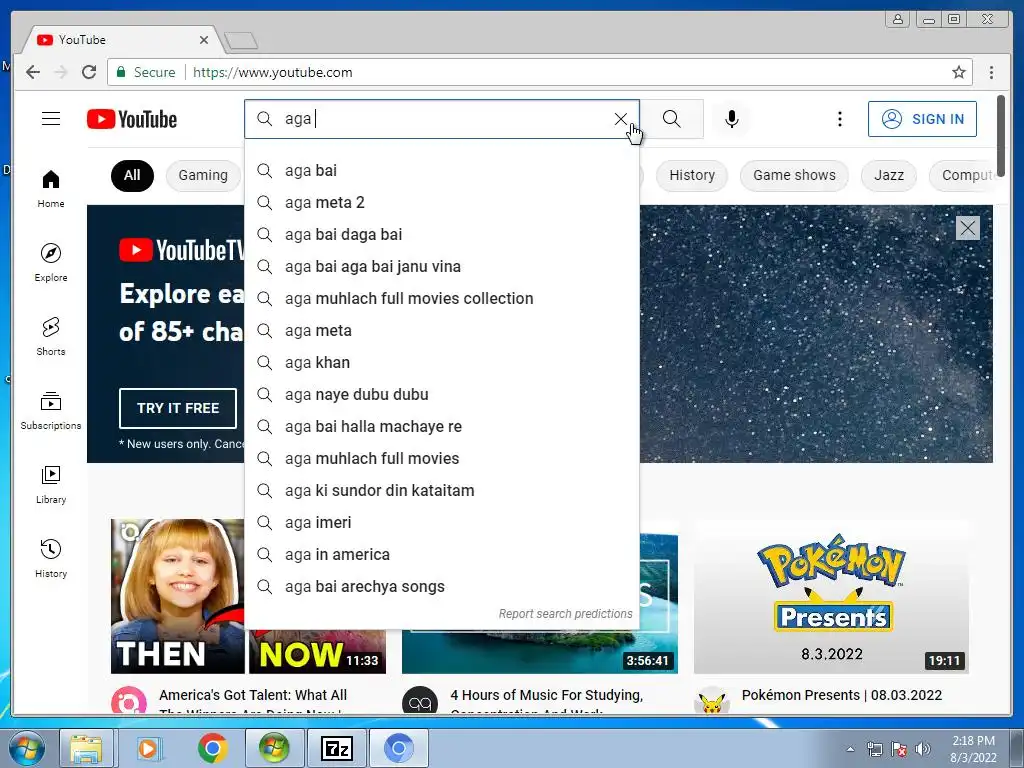Choose suggestion 'aga bai arechya songs'
The height and width of the screenshot is (768, 1024).
click(x=442, y=586)
